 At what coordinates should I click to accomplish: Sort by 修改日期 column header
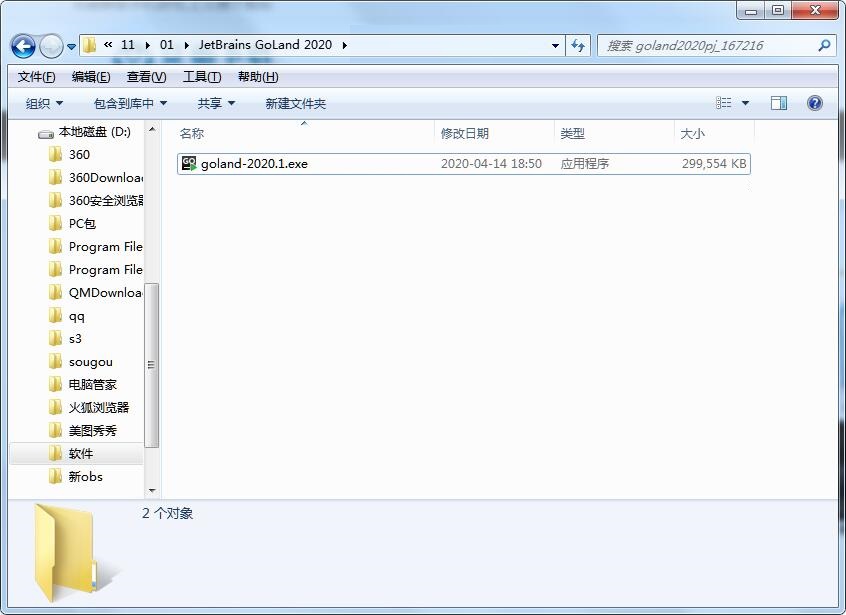click(494, 133)
